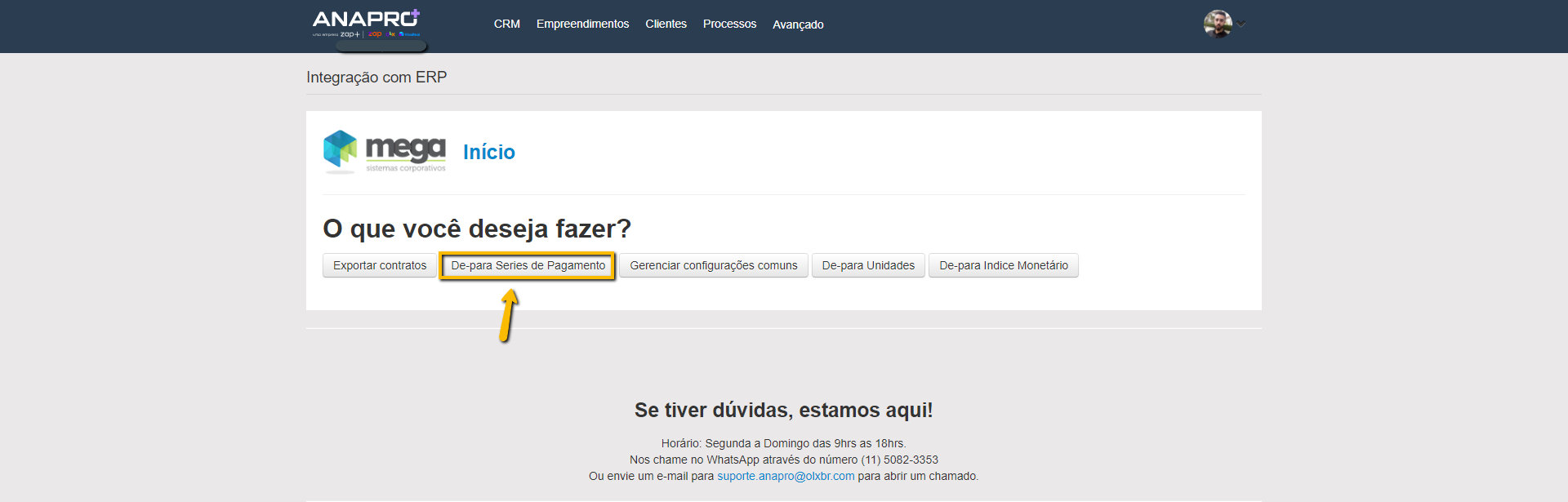The image size is (1568, 502).
Task: Open the De-para Unidades option
Action: [x=868, y=265]
